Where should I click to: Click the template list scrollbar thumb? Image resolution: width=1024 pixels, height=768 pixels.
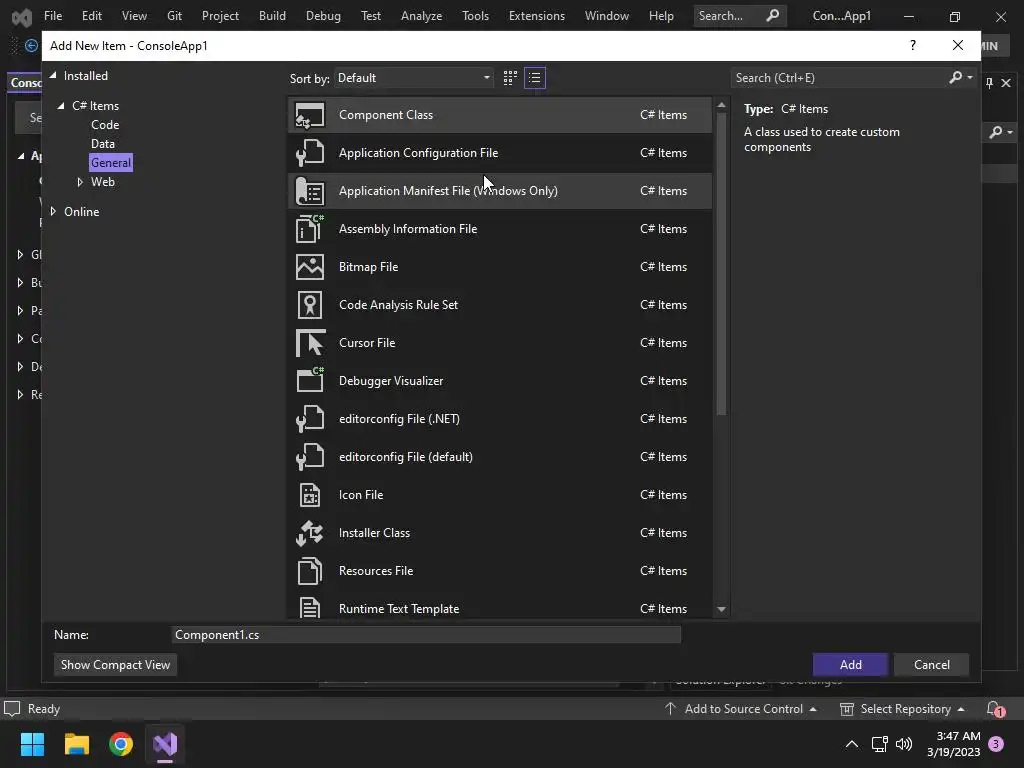[x=722, y=264]
